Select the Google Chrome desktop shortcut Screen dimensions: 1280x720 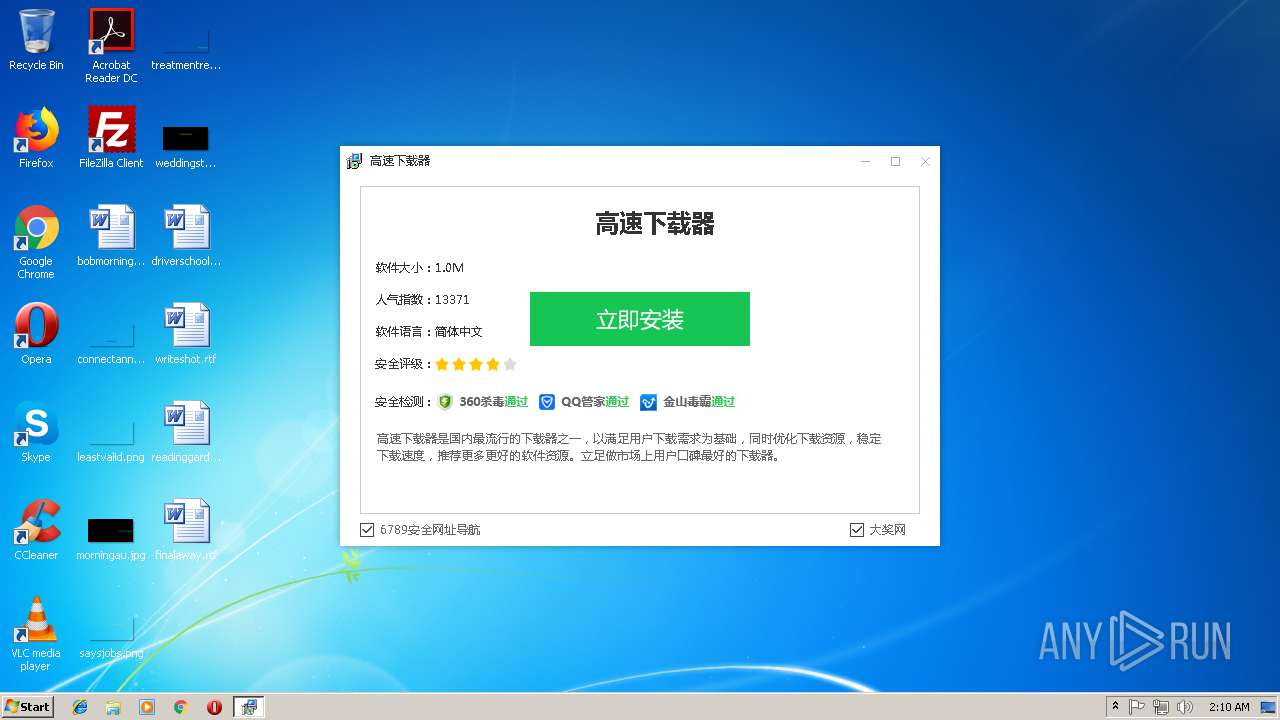pyautogui.click(x=36, y=242)
